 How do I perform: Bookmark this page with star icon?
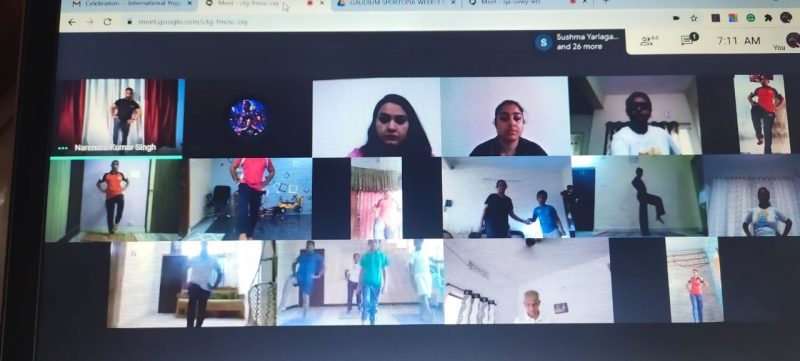coord(694,18)
